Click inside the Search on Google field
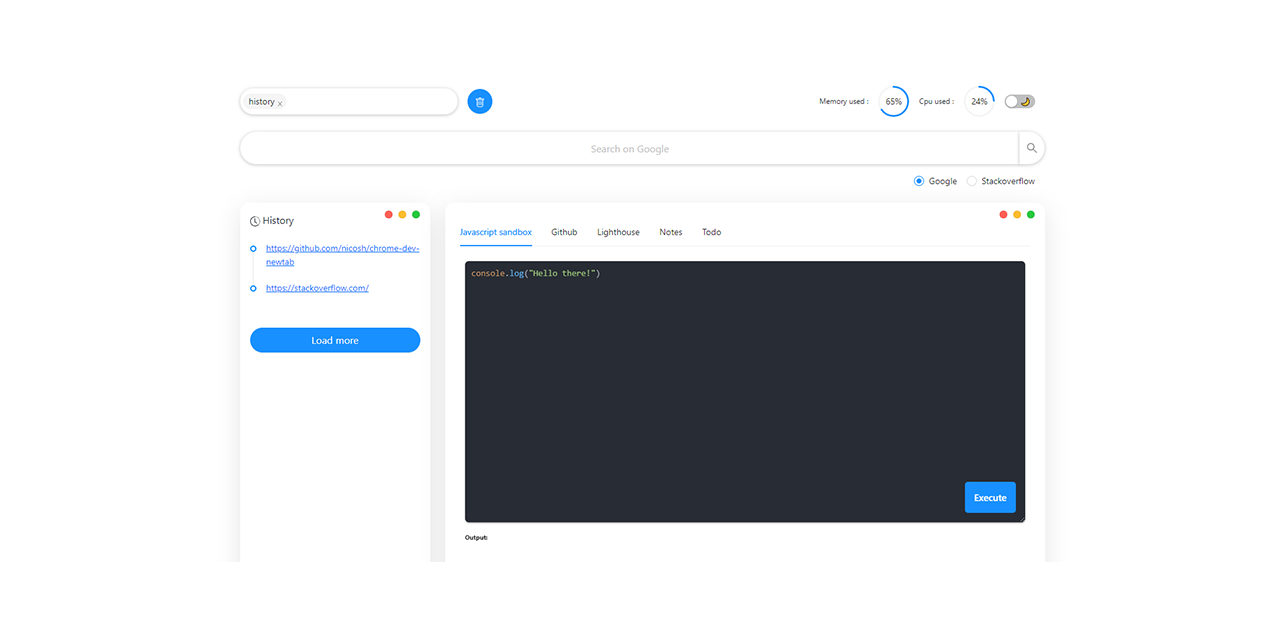This screenshot has width=1280, height=640. tap(630, 147)
